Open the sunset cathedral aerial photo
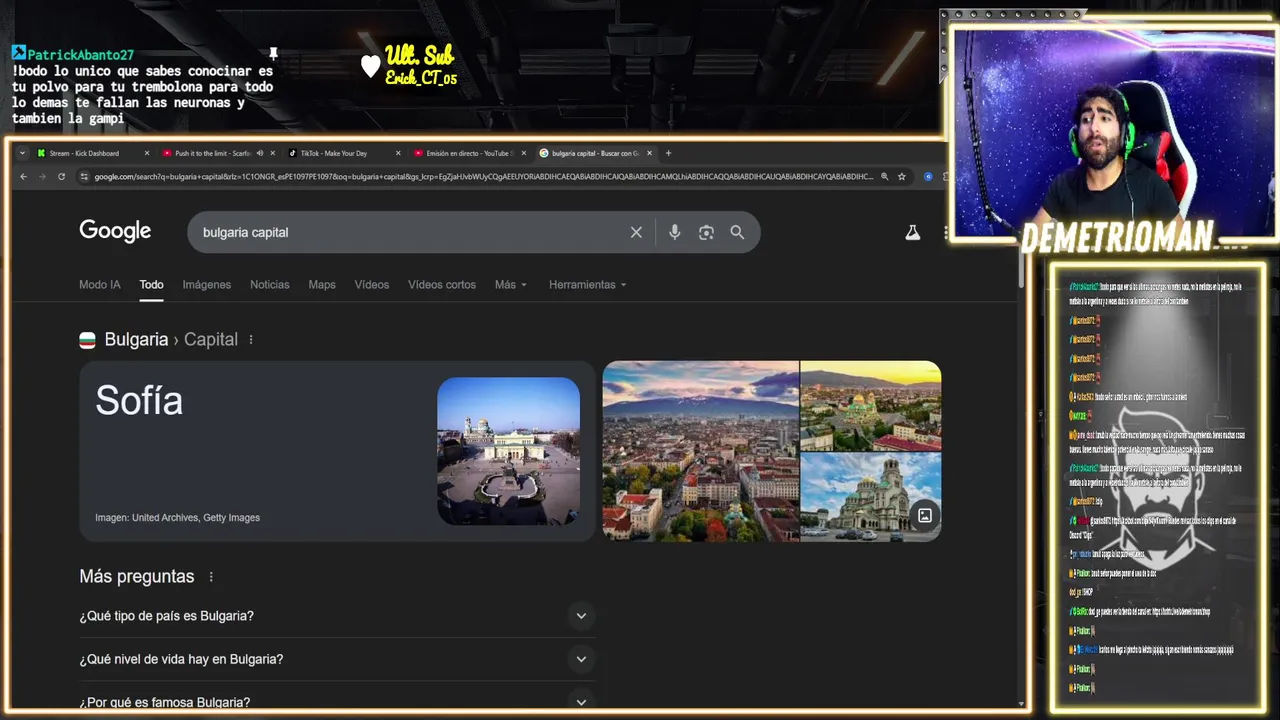 tap(871, 406)
